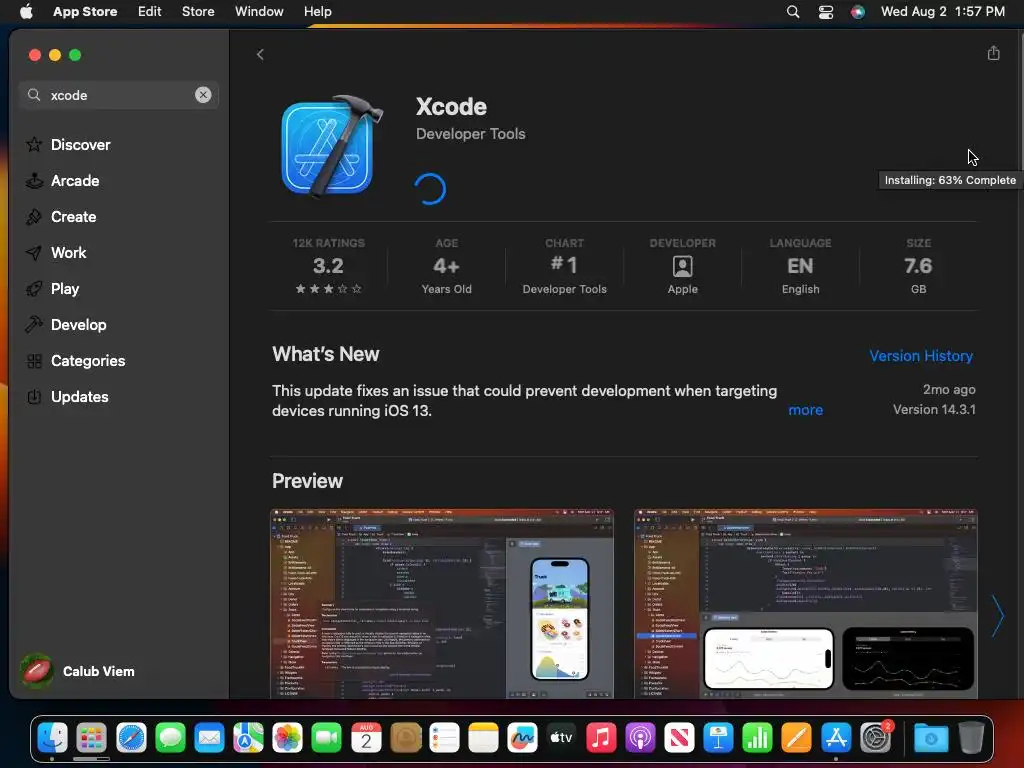The image size is (1024, 768).
Task: Open Freeform from the Dock
Action: (x=522, y=738)
